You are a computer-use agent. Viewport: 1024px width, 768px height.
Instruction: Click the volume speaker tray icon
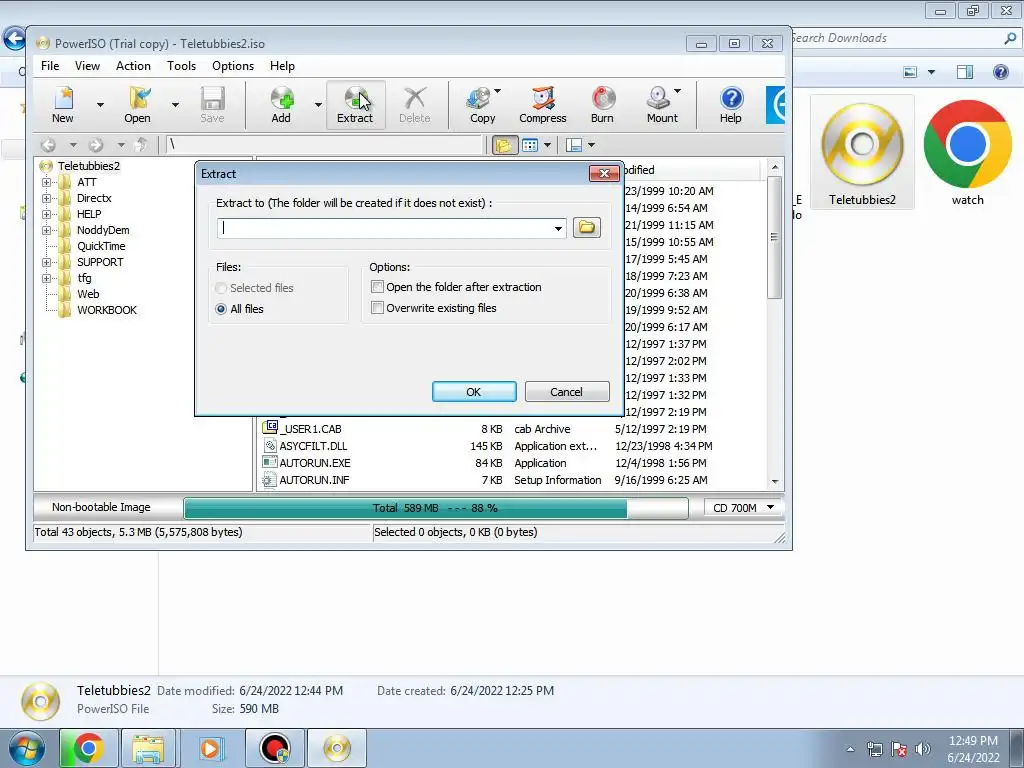(922, 749)
